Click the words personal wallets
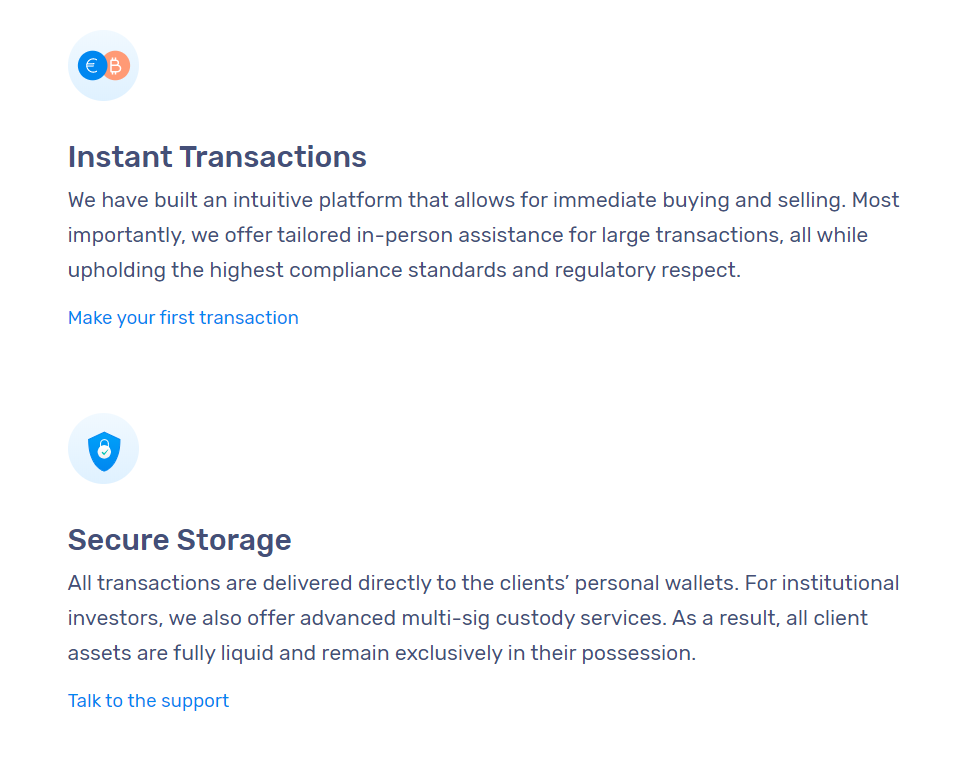Image resolution: width=965 pixels, height=783 pixels. click(x=656, y=583)
